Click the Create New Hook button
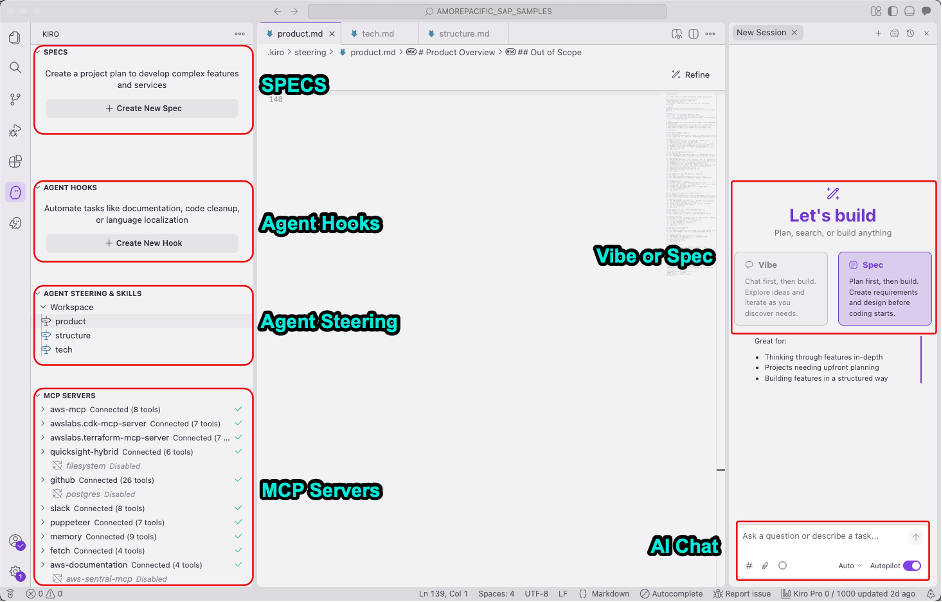 (142, 243)
